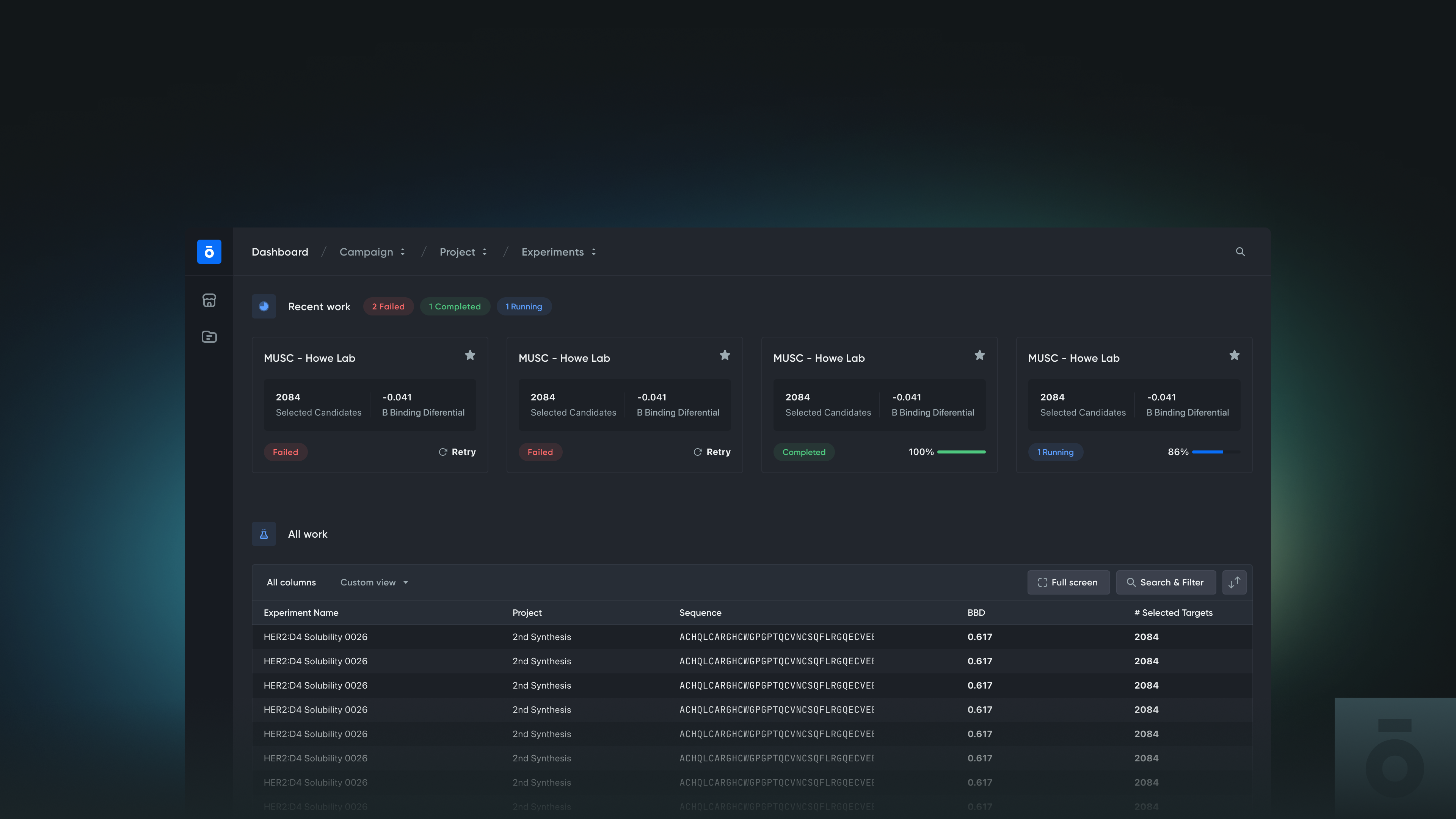Toggle the star on the first MUSC card
Image resolution: width=1456 pixels, height=819 pixels.
point(470,355)
